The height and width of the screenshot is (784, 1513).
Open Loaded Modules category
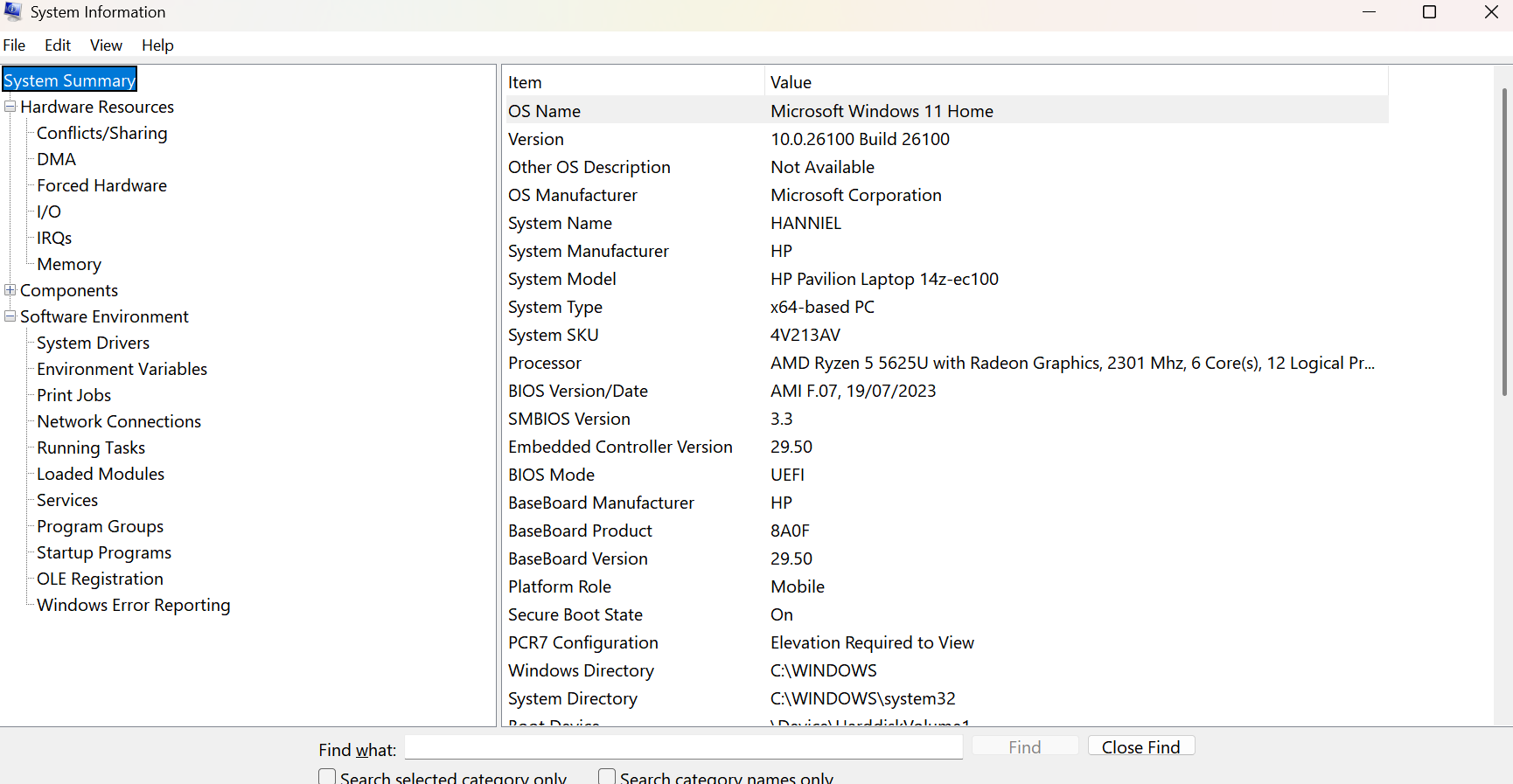click(x=101, y=474)
